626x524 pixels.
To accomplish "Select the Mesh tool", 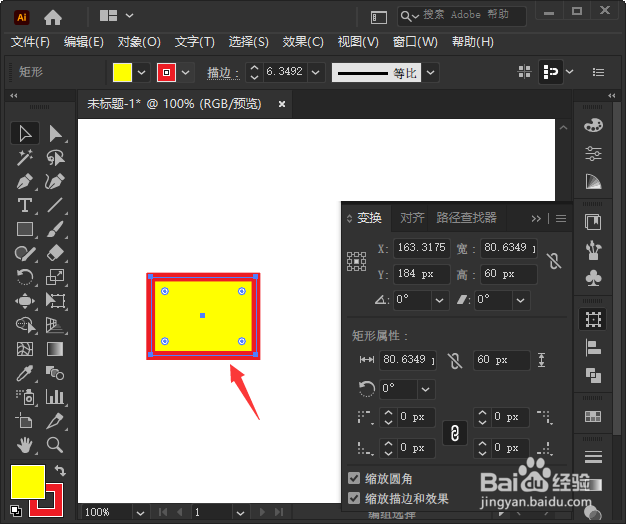I will [25, 349].
